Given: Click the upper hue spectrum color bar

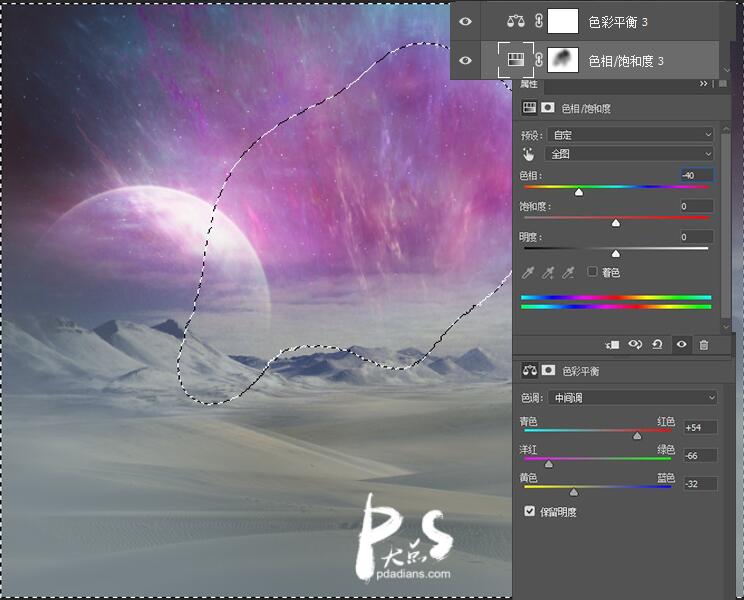Looking at the screenshot, I should [x=616, y=297].
